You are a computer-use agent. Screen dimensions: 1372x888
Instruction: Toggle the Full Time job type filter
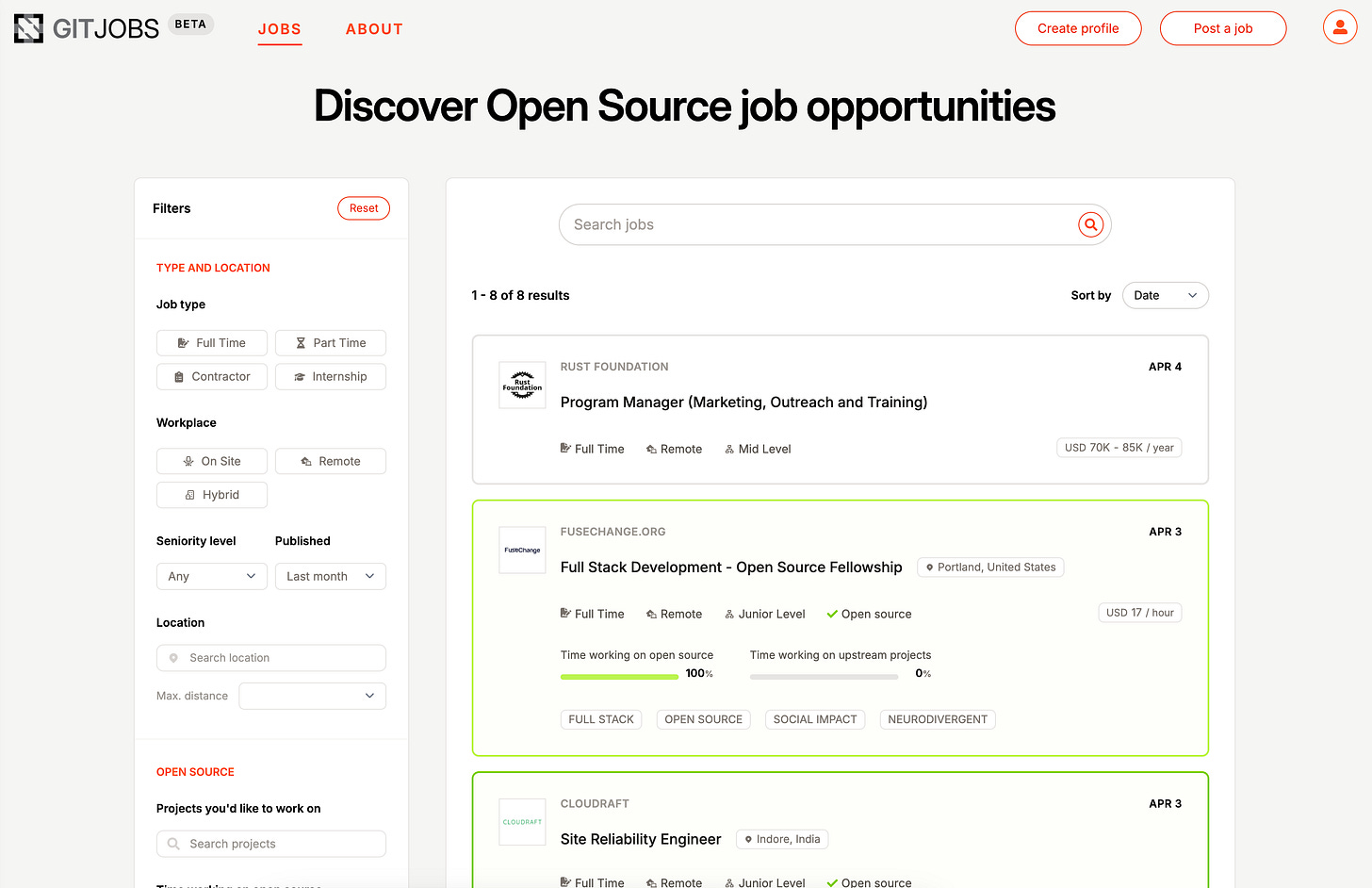click(212, 343)
